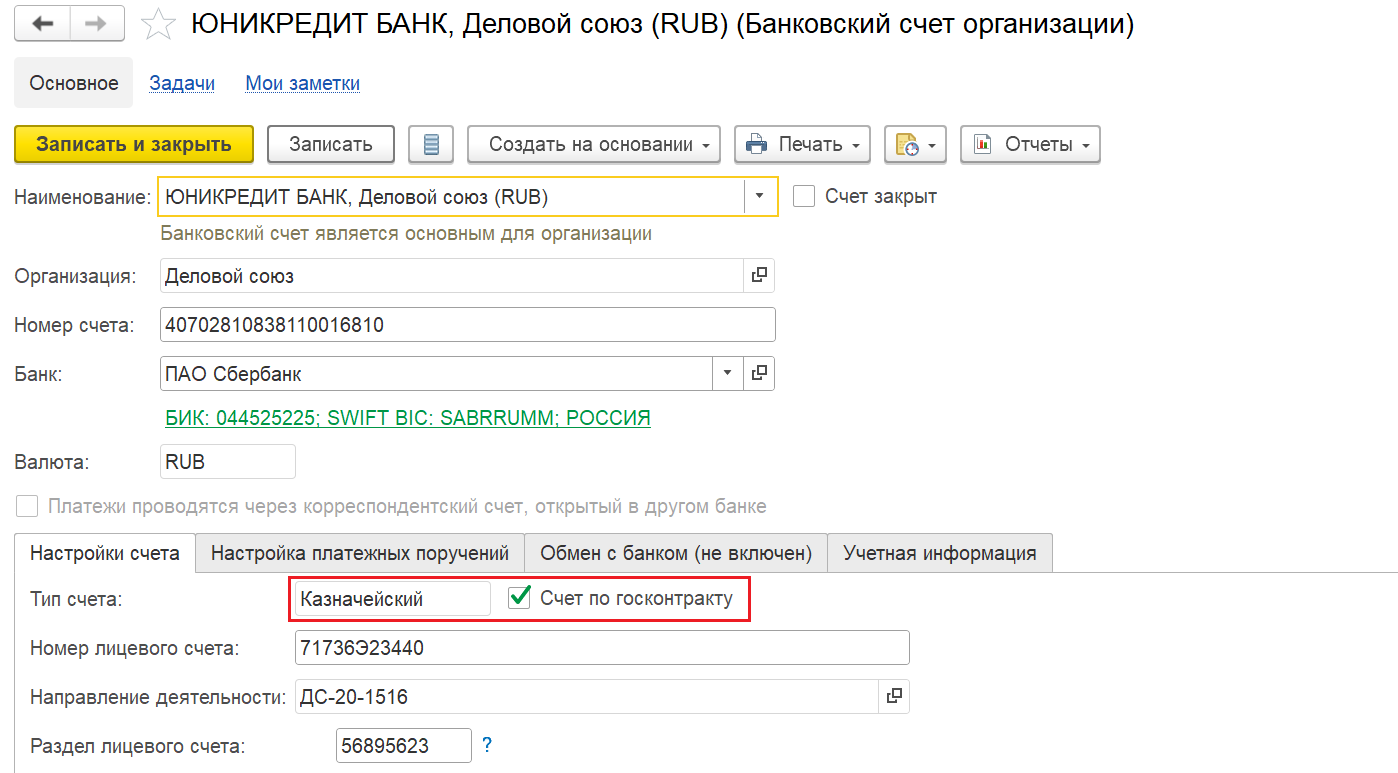Click the Записать и закрыть button
Viewport: 1398px width, 773px height.
tap(134, 144)
